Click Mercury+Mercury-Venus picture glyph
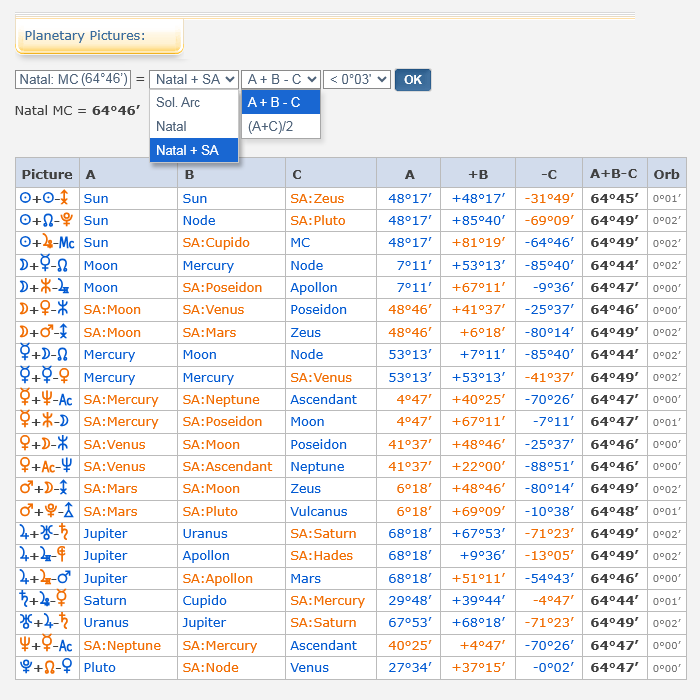The image size is (700, 700). [45, 377]
